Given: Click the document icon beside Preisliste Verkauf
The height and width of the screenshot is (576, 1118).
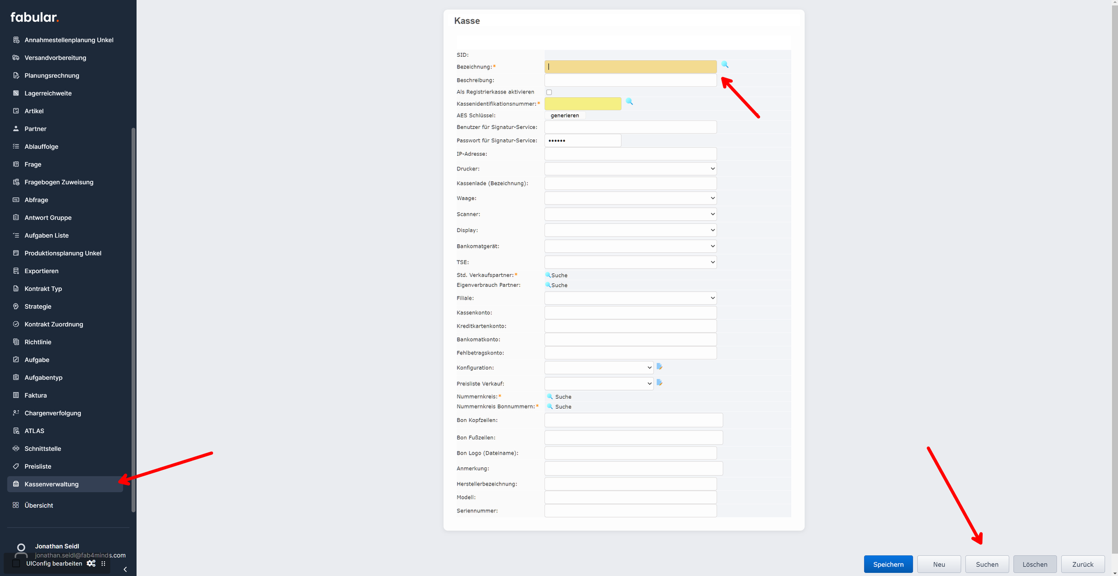Looking at the screenshot, I should 659,383.
